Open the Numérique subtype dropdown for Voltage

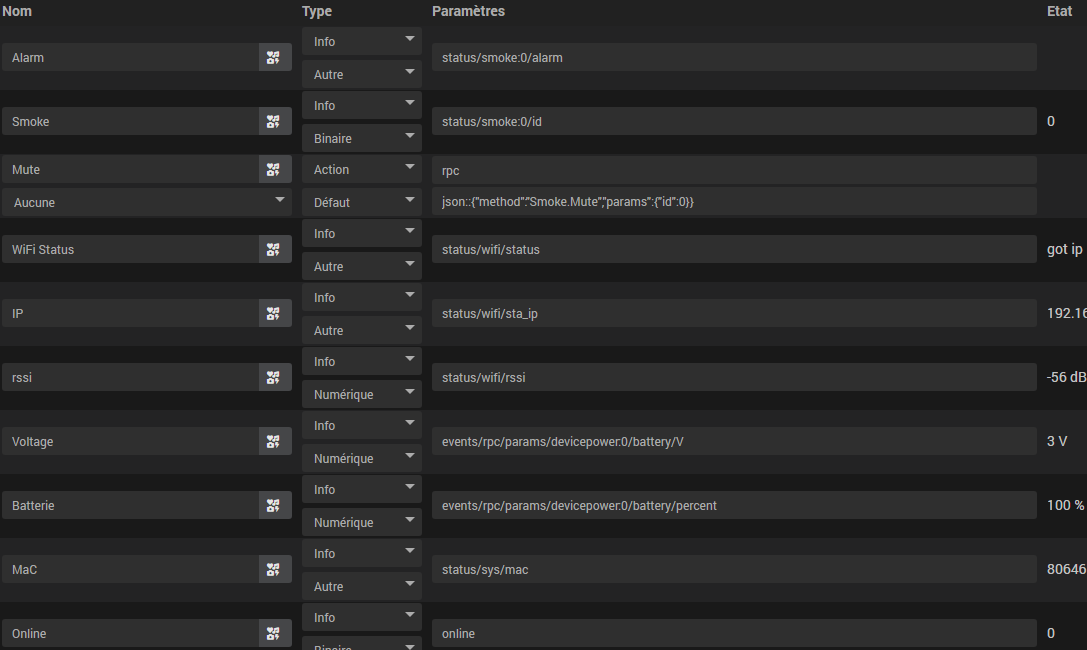coord(362,458)
